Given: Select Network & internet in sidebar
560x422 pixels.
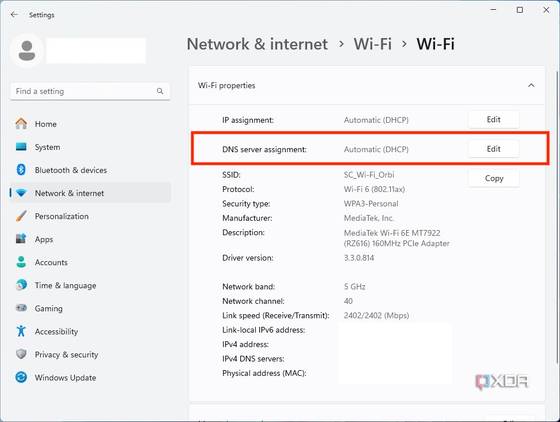Looking at the screenshot, I should tap(90, 193).
